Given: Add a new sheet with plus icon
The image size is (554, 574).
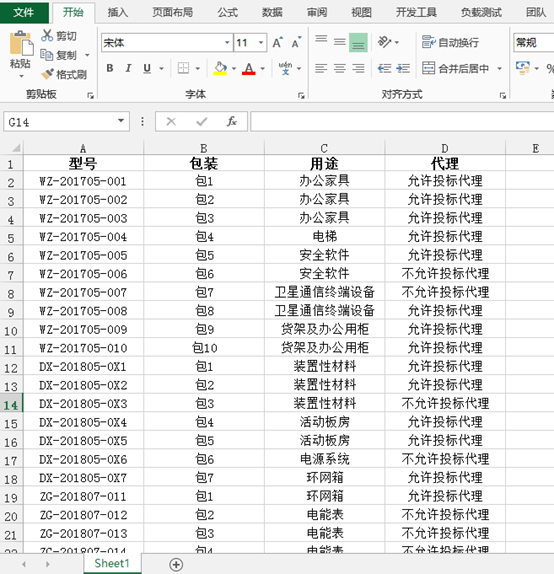Looking at the screenshot, I should [176, 564].
